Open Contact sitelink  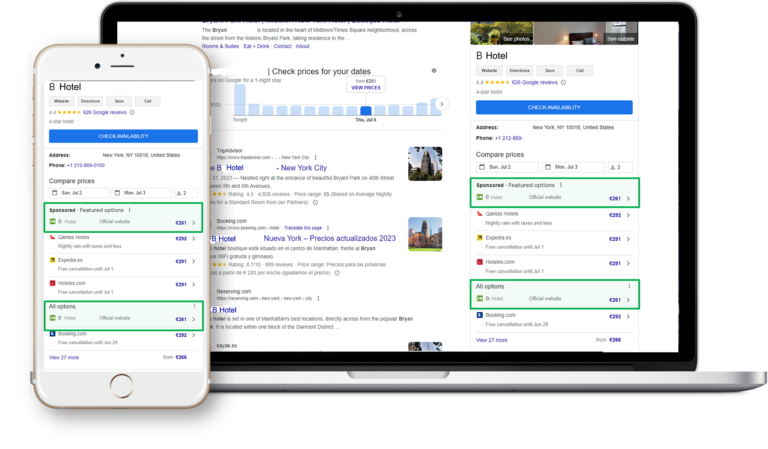coord(283,46)
